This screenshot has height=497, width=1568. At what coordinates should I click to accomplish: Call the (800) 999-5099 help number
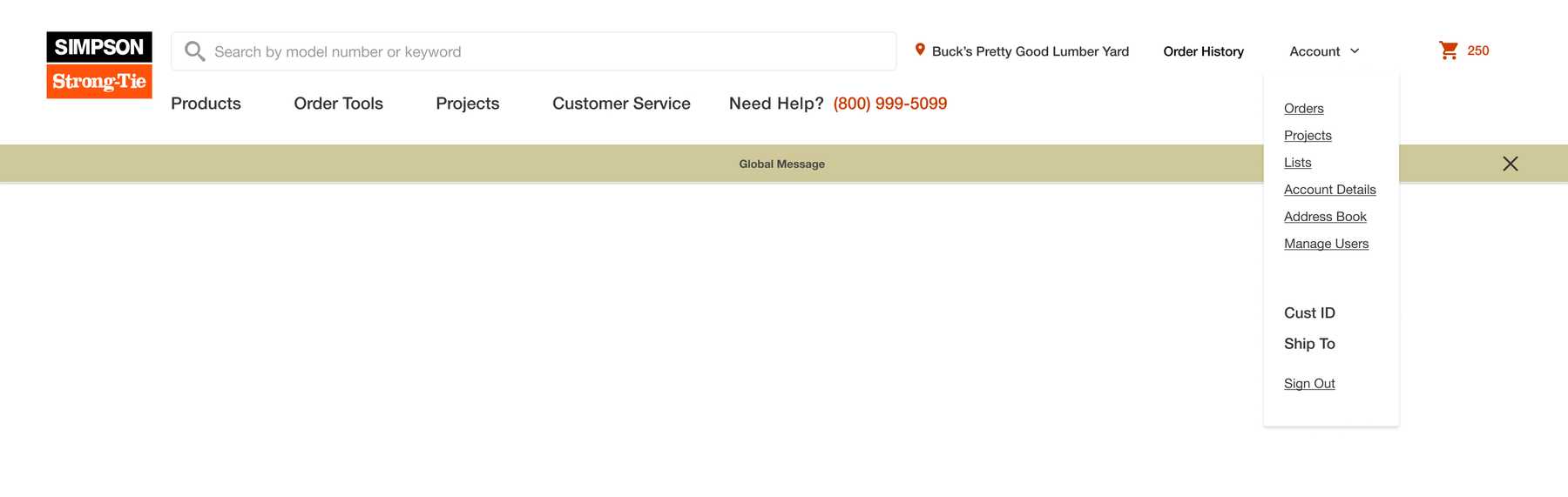889,104
